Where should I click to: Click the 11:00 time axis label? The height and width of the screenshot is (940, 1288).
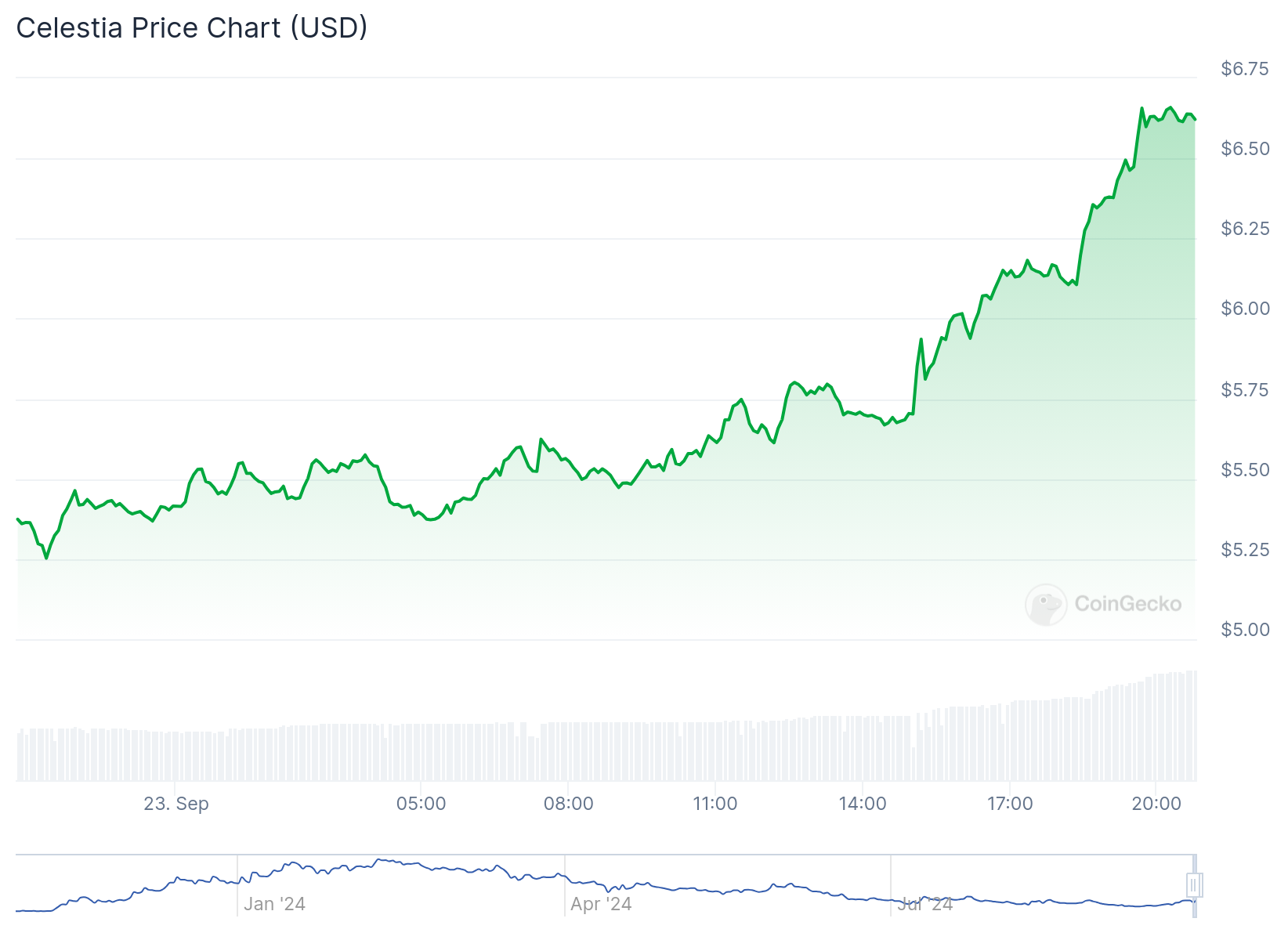715,804
